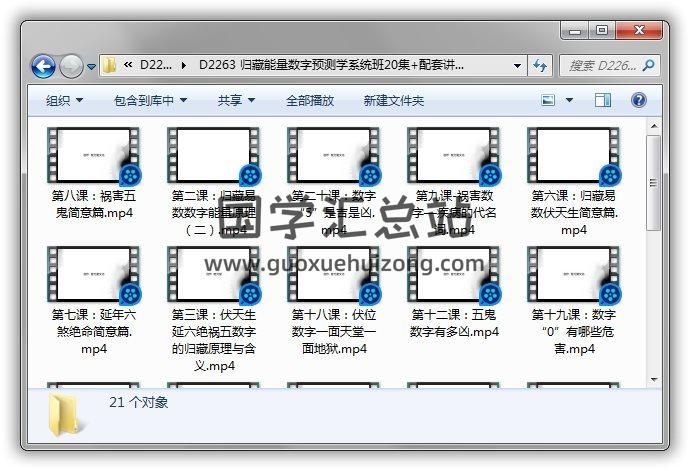Click file name 第十二课：五鬼数字有多凶.mp4
The image size is (690, 471).
[x=454, y=323]
